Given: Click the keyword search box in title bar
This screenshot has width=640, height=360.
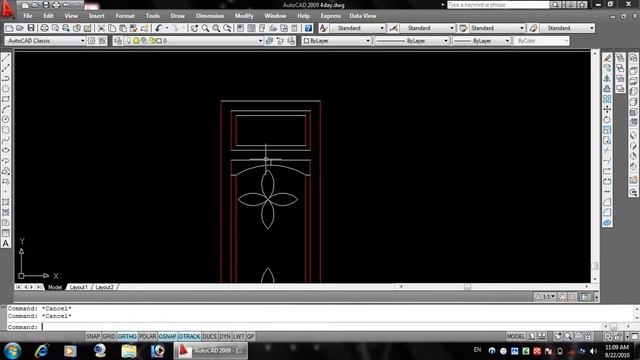Looking at the screenshot, I should click(x=498, y=5).
